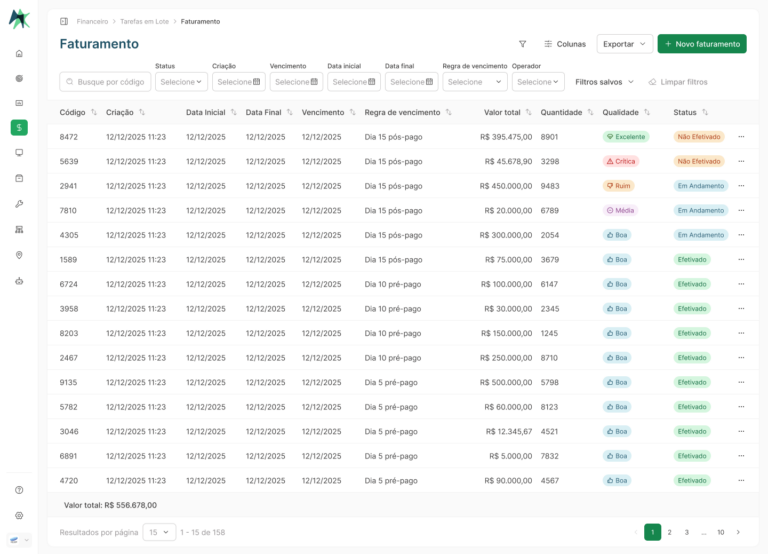Open settings gear in sidebar
This screenshot has width=768, height=554.
click(x=19, y=515)
